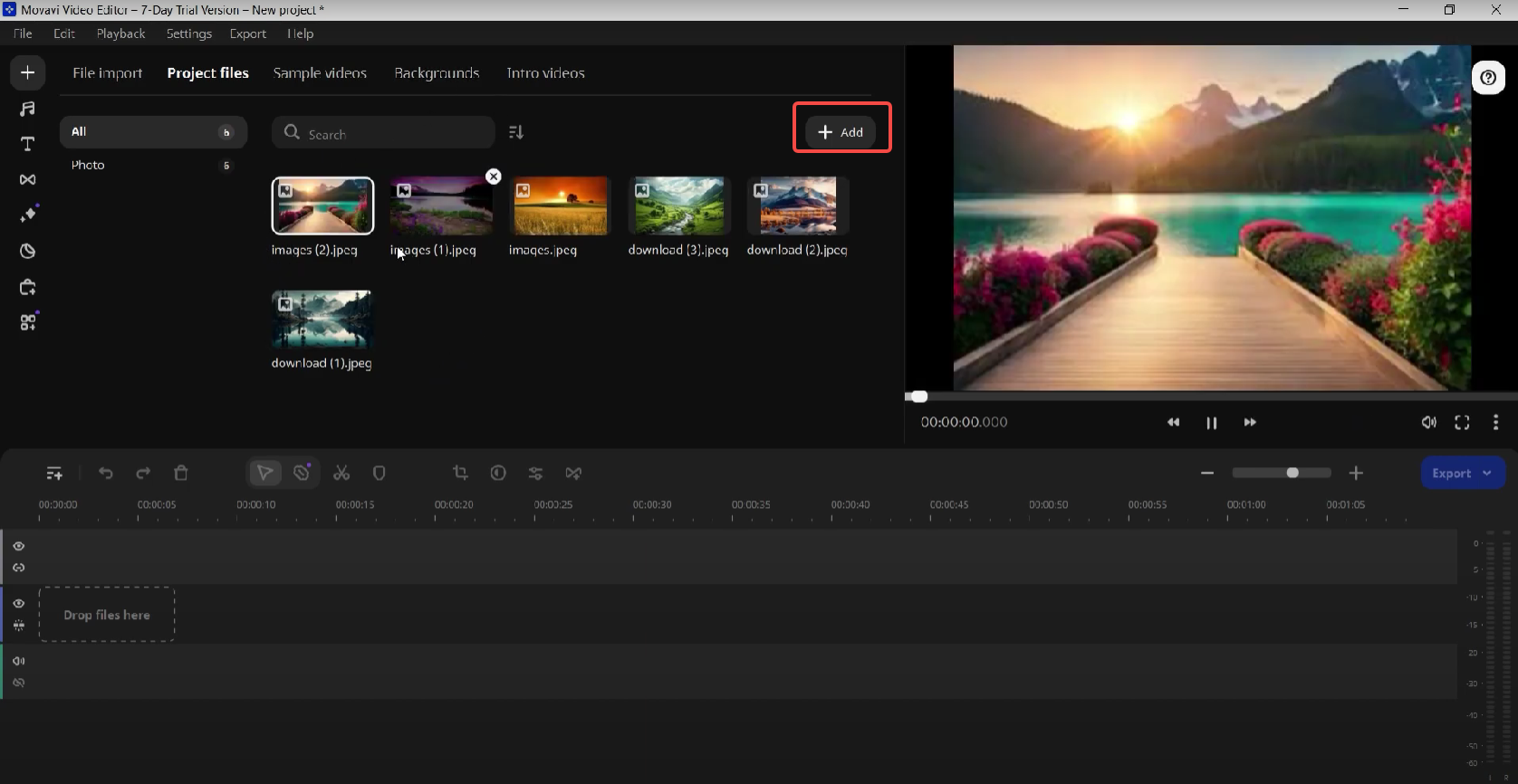Switch to the File import tab
1518x784 pixels.
point(107,73)
